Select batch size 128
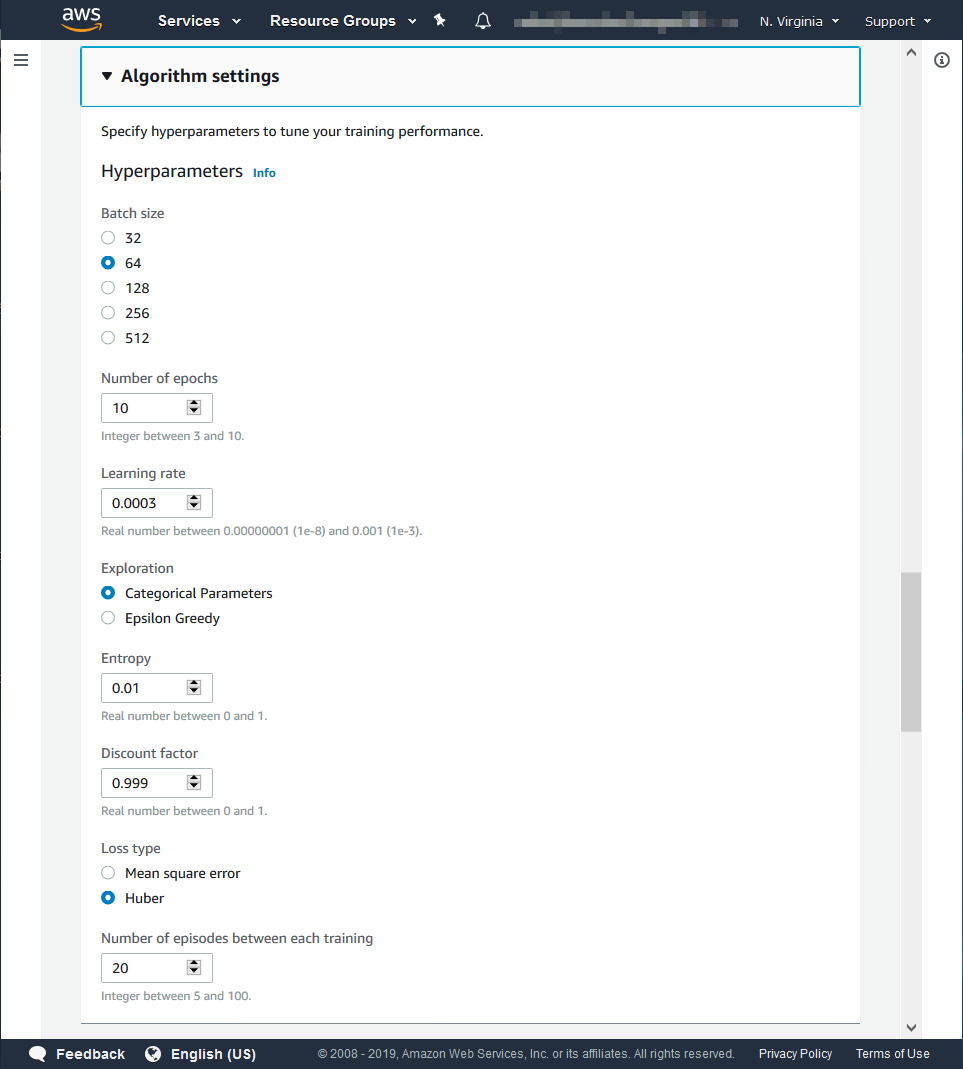 [x=108, y=288]
